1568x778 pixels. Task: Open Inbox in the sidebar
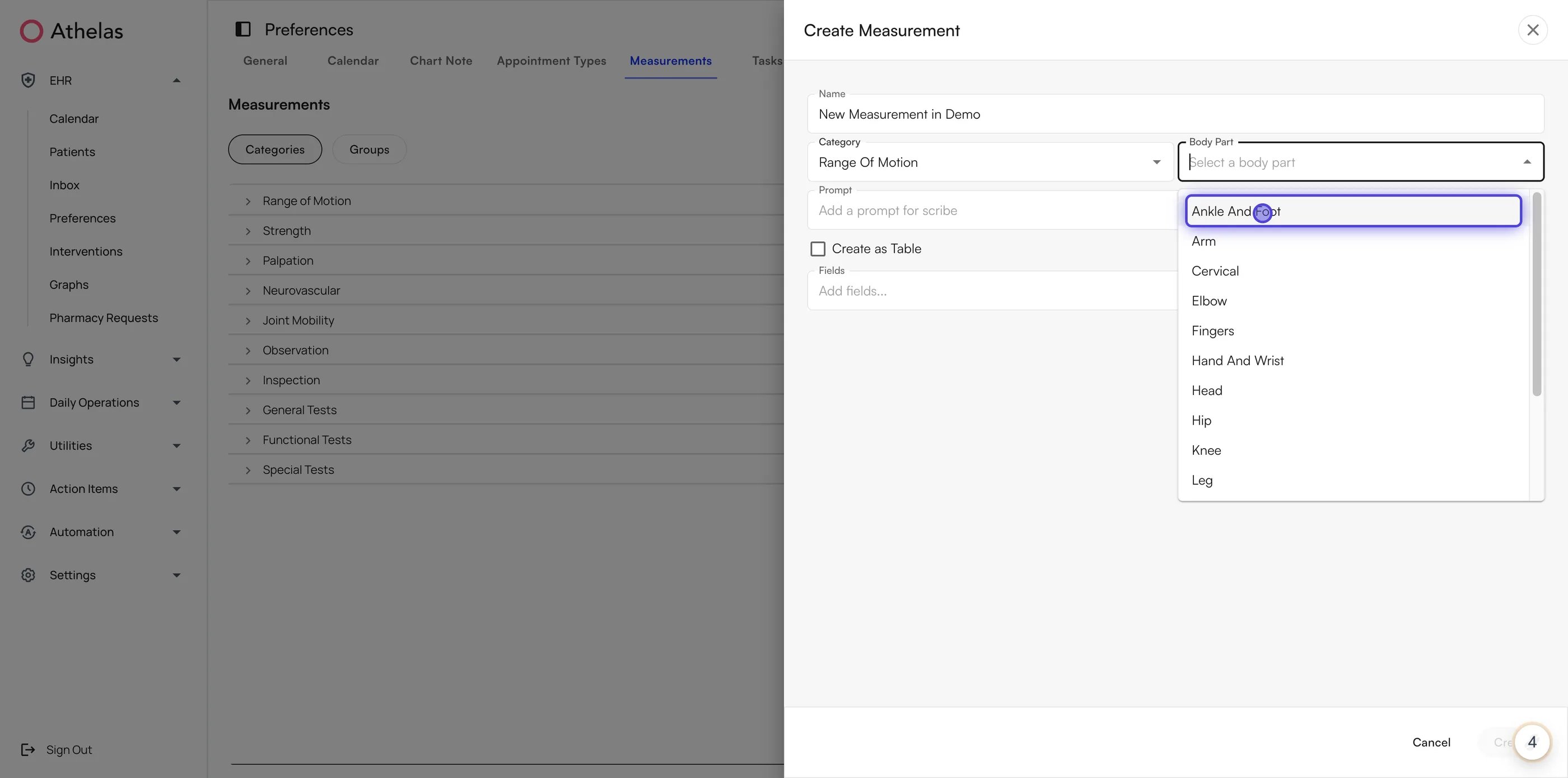tap(64, 185)
